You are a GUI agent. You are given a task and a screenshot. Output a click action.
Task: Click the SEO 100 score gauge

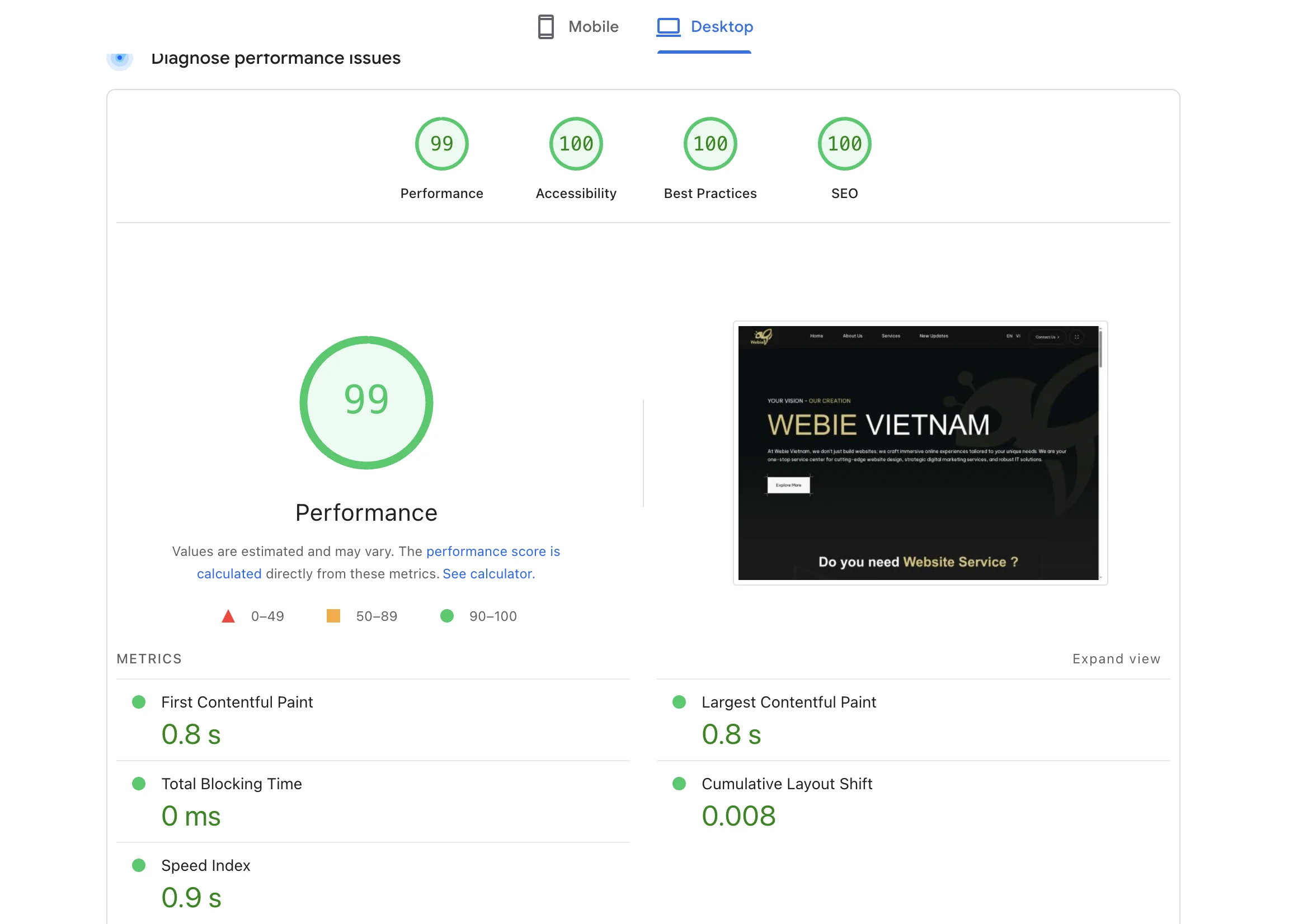click(844, 144)
